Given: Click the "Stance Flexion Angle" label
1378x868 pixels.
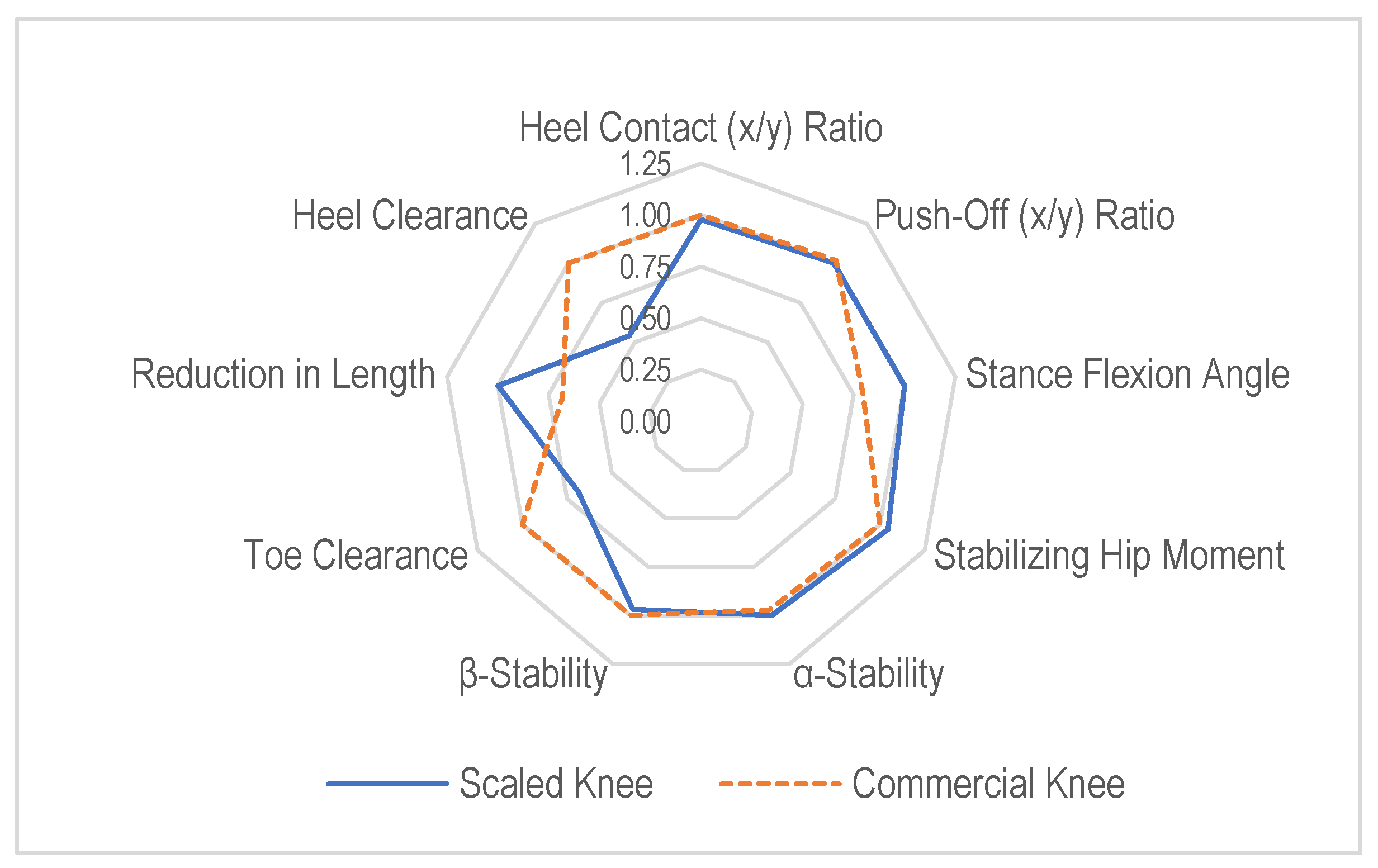Looking at the screenshot, I should click(x=1128, y=374).
